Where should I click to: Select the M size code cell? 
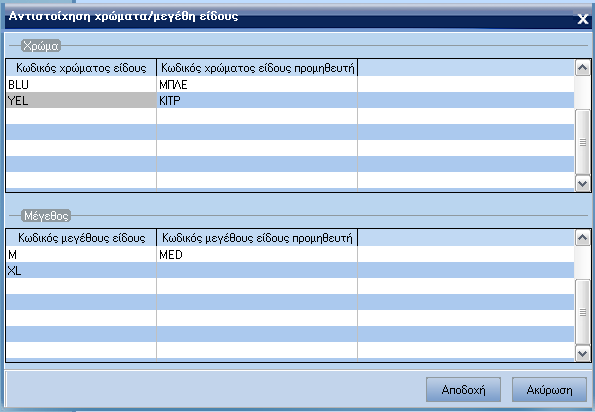tap(81, 254)
